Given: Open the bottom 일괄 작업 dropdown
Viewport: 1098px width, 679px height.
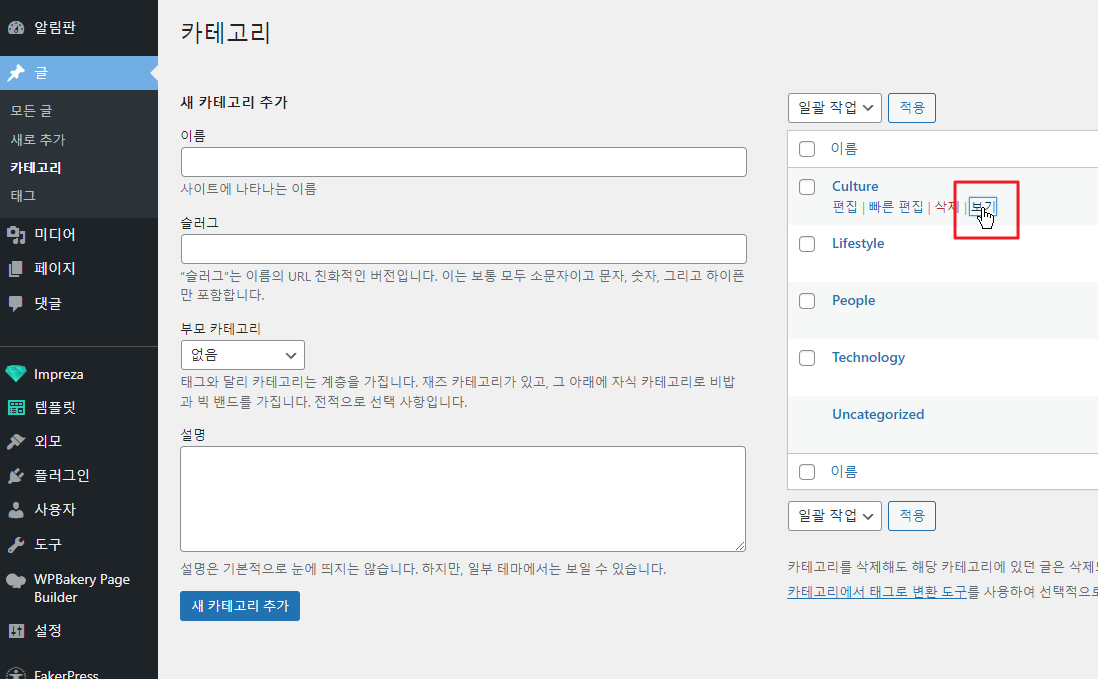Looking at the screenshot, I should pyautogui.click(x=834, y=516).
